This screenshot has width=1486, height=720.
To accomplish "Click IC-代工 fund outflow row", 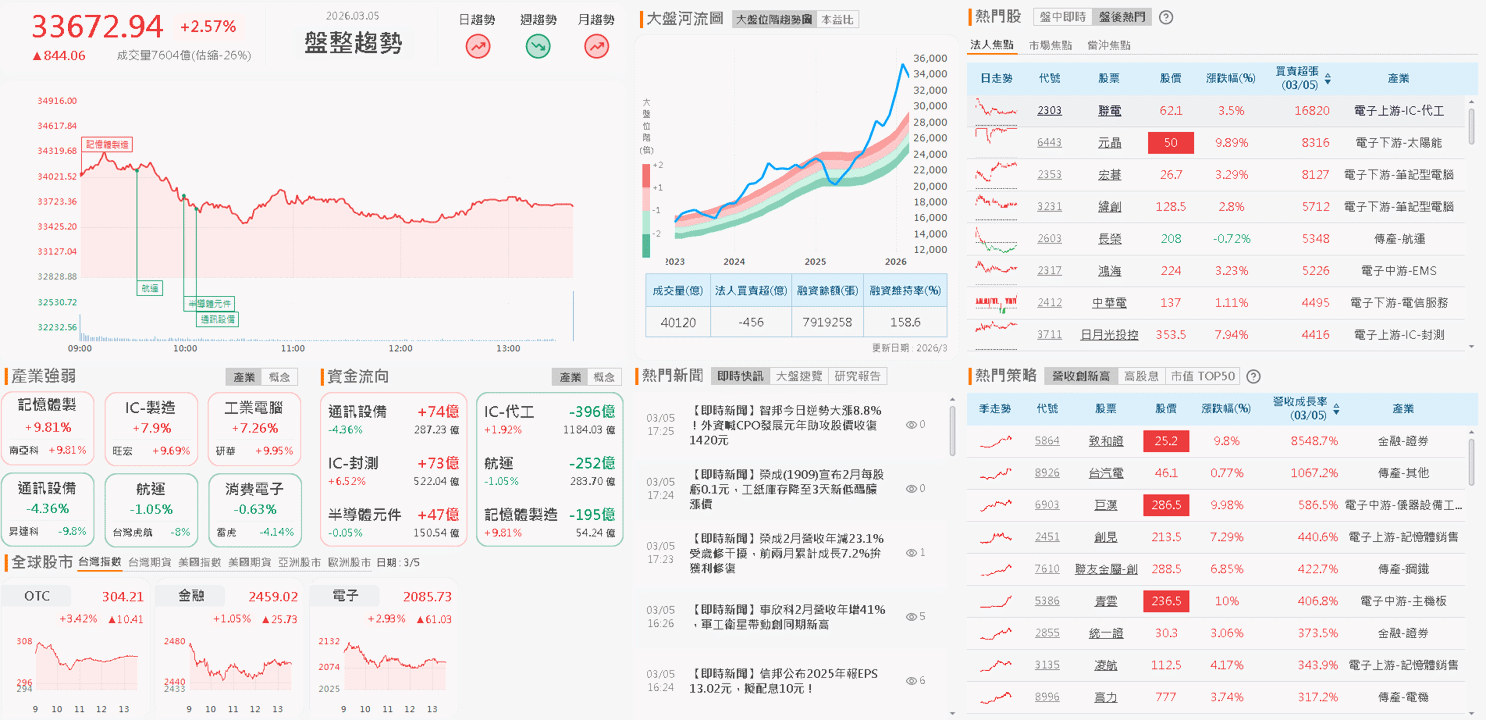I will point(549,419).
